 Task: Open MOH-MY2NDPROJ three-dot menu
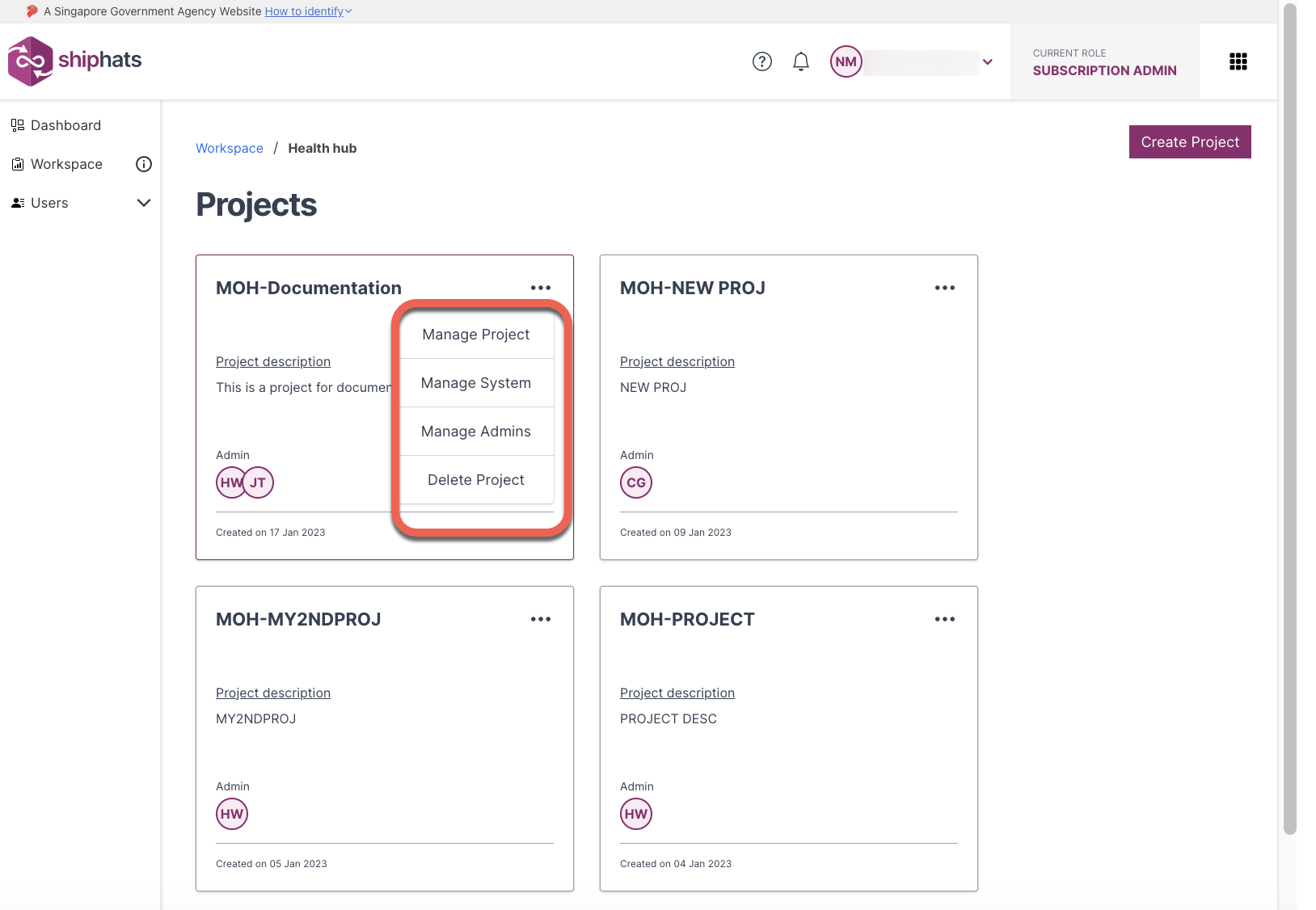click(541, 619)
